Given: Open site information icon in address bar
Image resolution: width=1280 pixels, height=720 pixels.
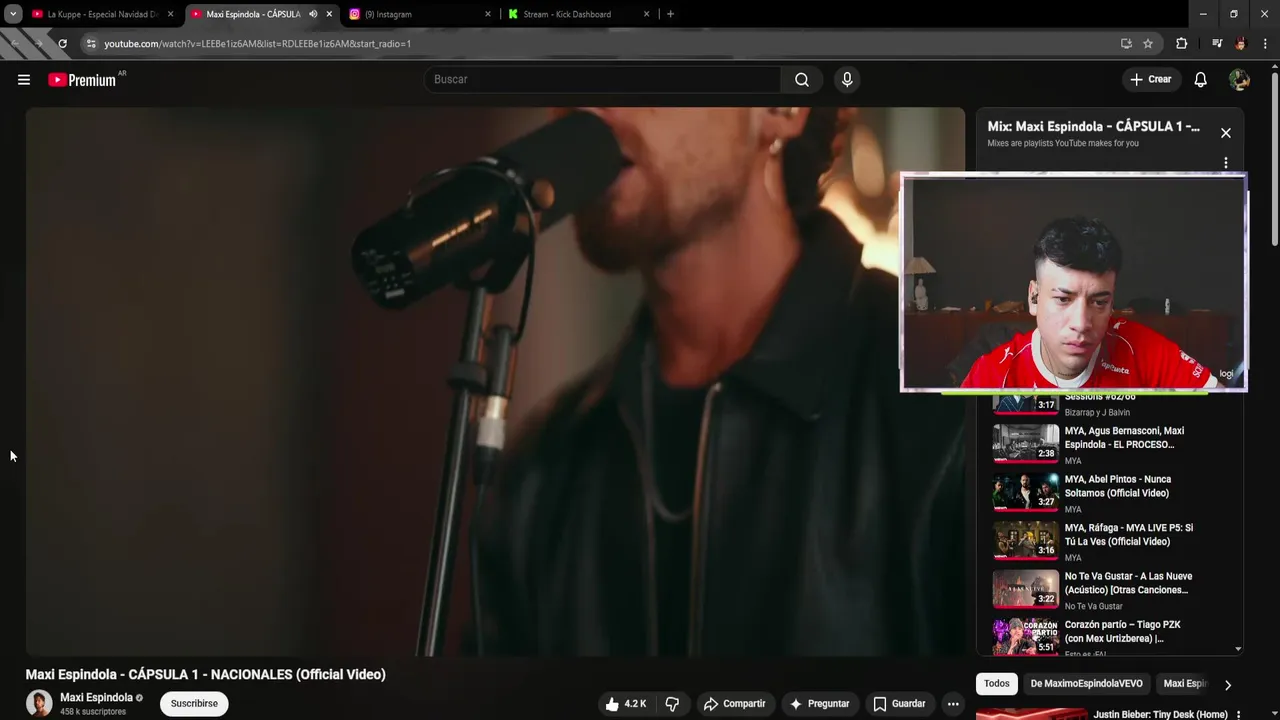Looking at the screenshot, I should coord(91,44).
